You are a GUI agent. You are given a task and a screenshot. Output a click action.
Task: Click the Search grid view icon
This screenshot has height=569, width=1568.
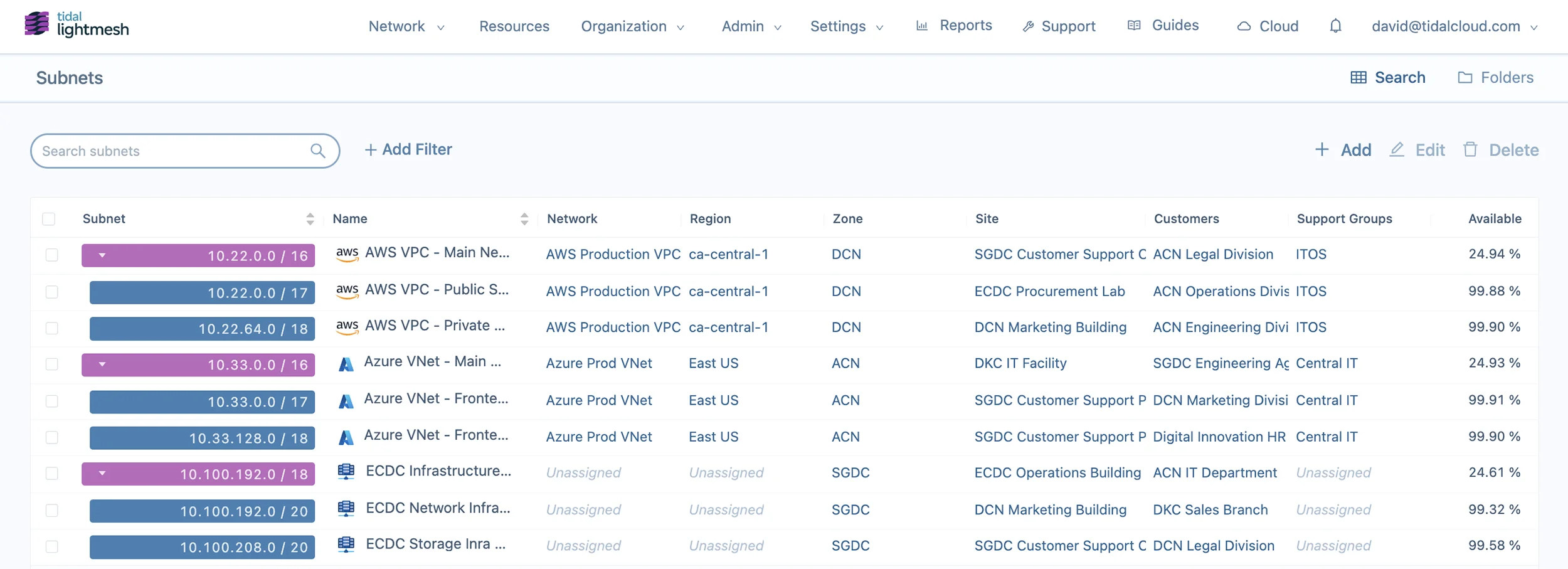[x=1359, y=77]
